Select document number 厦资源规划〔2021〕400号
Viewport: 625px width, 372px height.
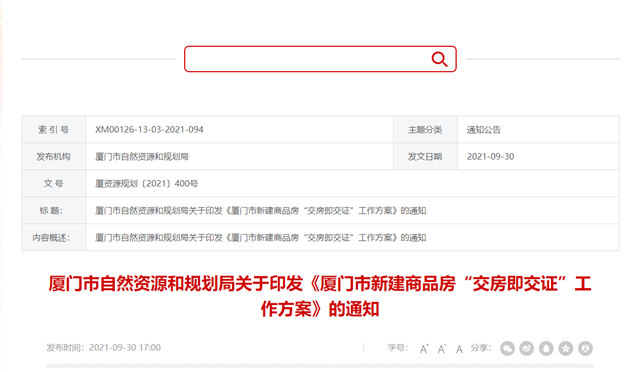tap(146, 184)
